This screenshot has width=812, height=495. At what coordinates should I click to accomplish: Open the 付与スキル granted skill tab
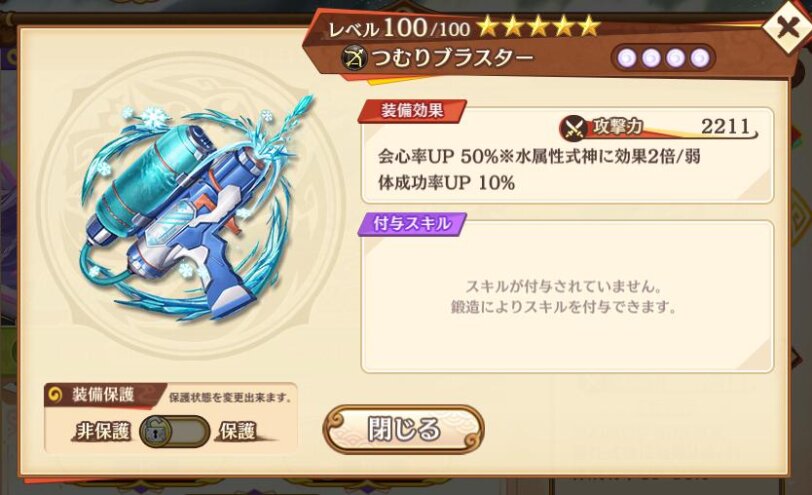coord(412,224)
